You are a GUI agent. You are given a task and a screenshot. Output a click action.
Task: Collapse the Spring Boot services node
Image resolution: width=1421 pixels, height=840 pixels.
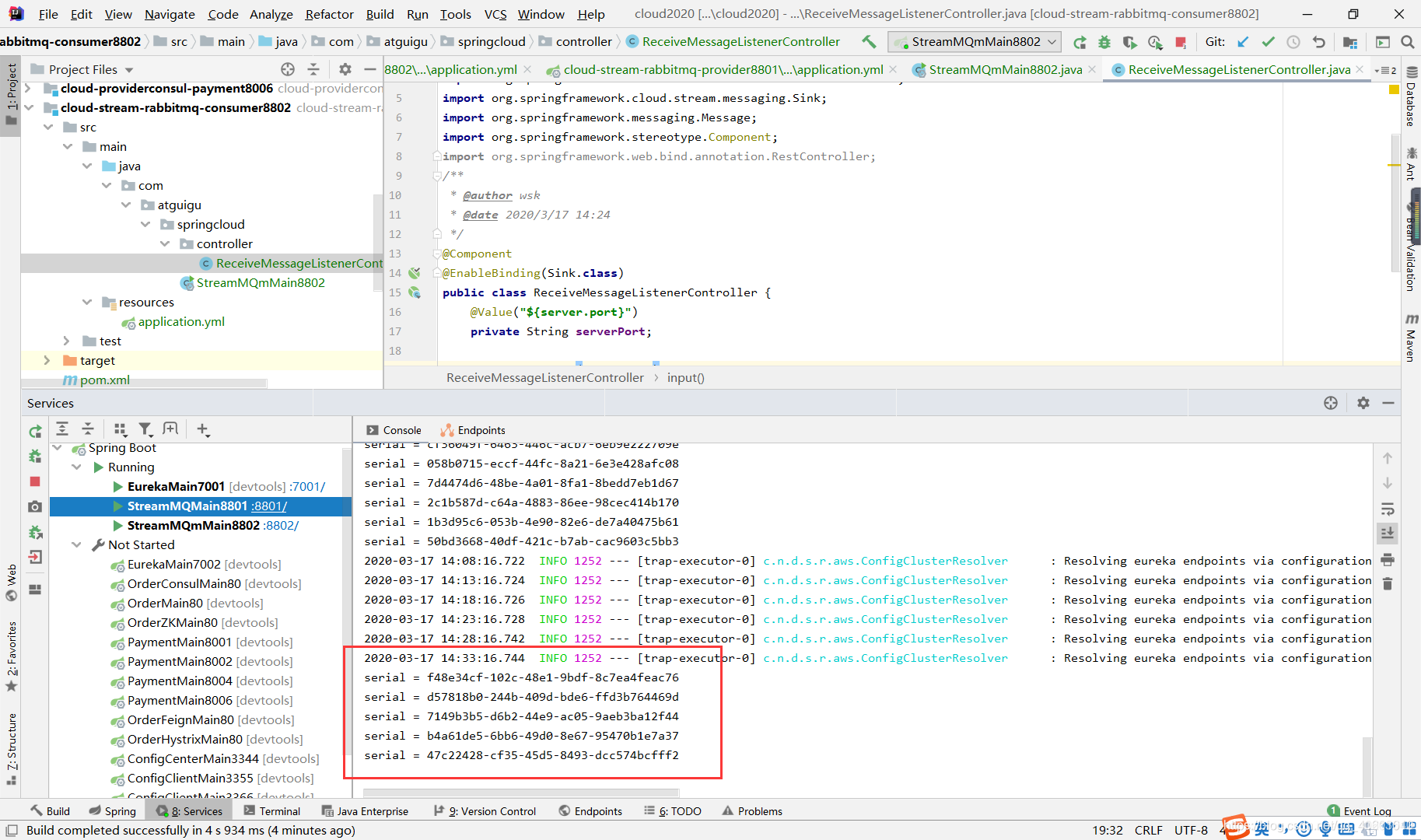click(x=57, y=448)
